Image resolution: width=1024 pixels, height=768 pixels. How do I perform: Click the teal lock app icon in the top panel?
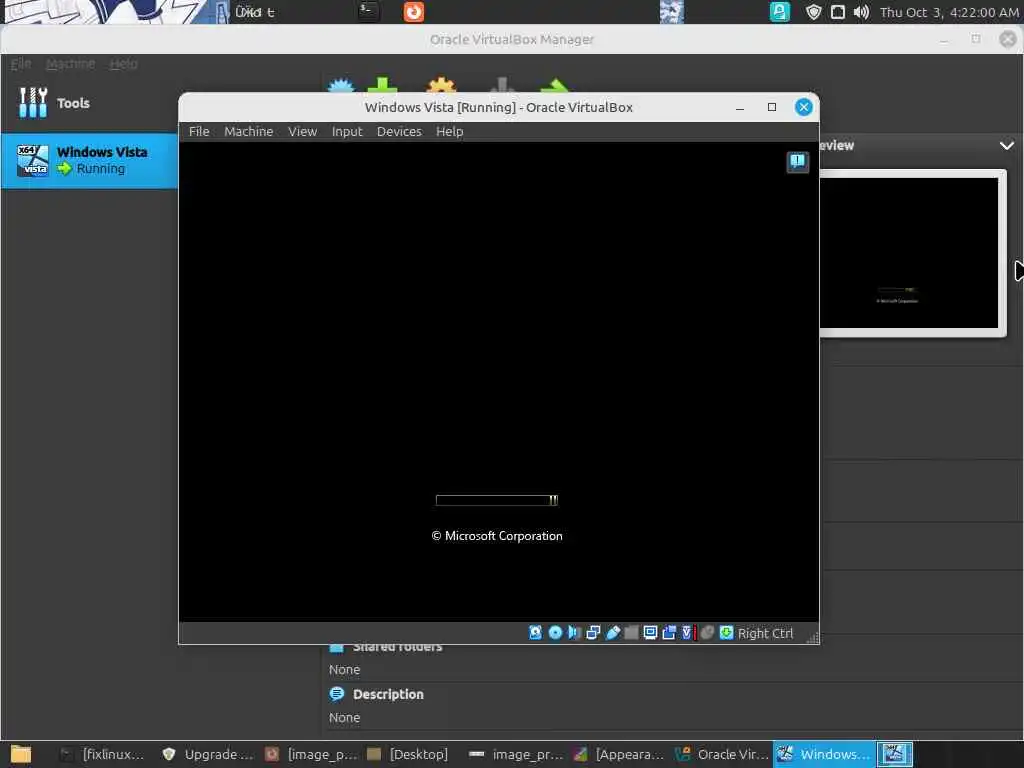(780, 12)
